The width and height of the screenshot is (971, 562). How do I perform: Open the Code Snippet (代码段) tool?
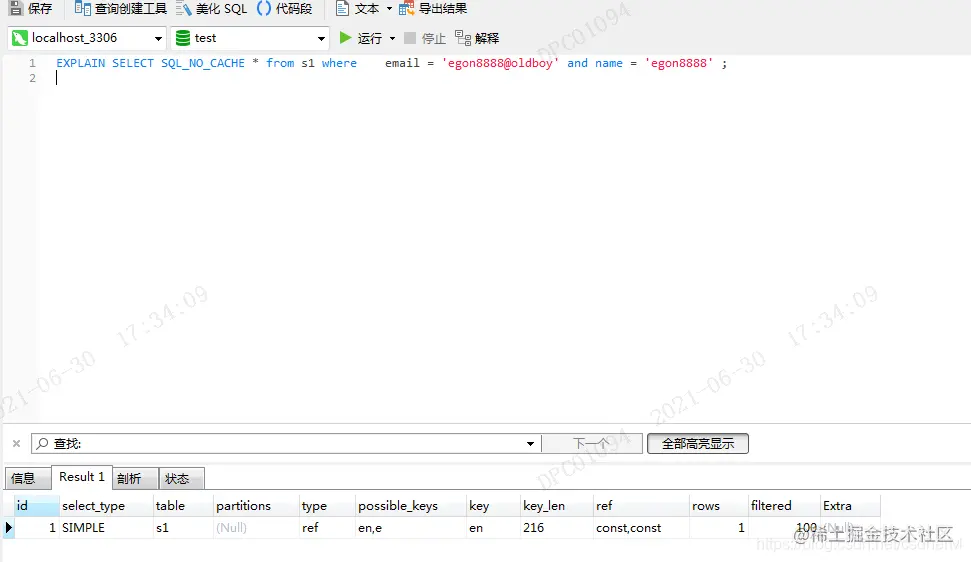(285, 9)
